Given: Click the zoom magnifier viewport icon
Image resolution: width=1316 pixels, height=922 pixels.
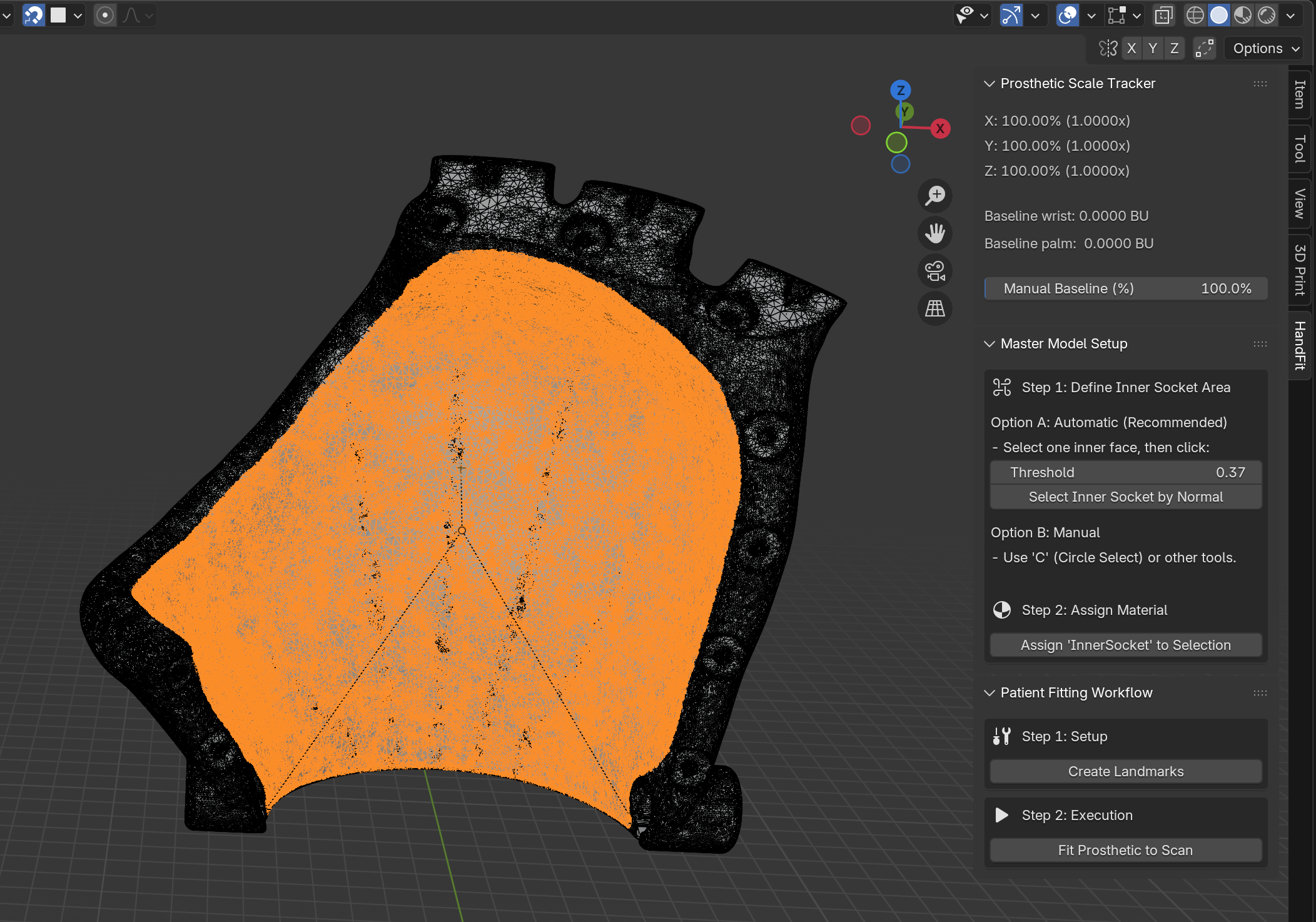Looking at the screenshot, I should coord(935,196).
